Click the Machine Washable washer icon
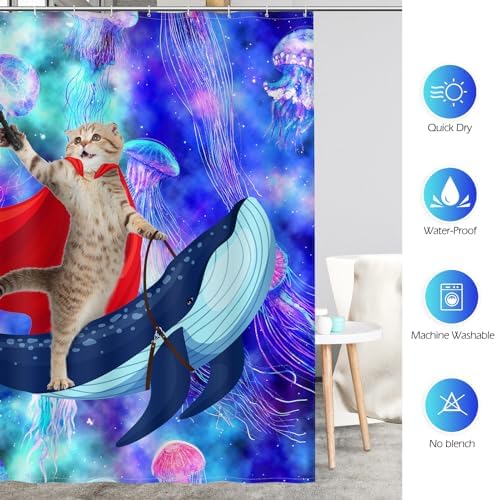Viewport: 497px width, 500px height. [x=452, y=297]
